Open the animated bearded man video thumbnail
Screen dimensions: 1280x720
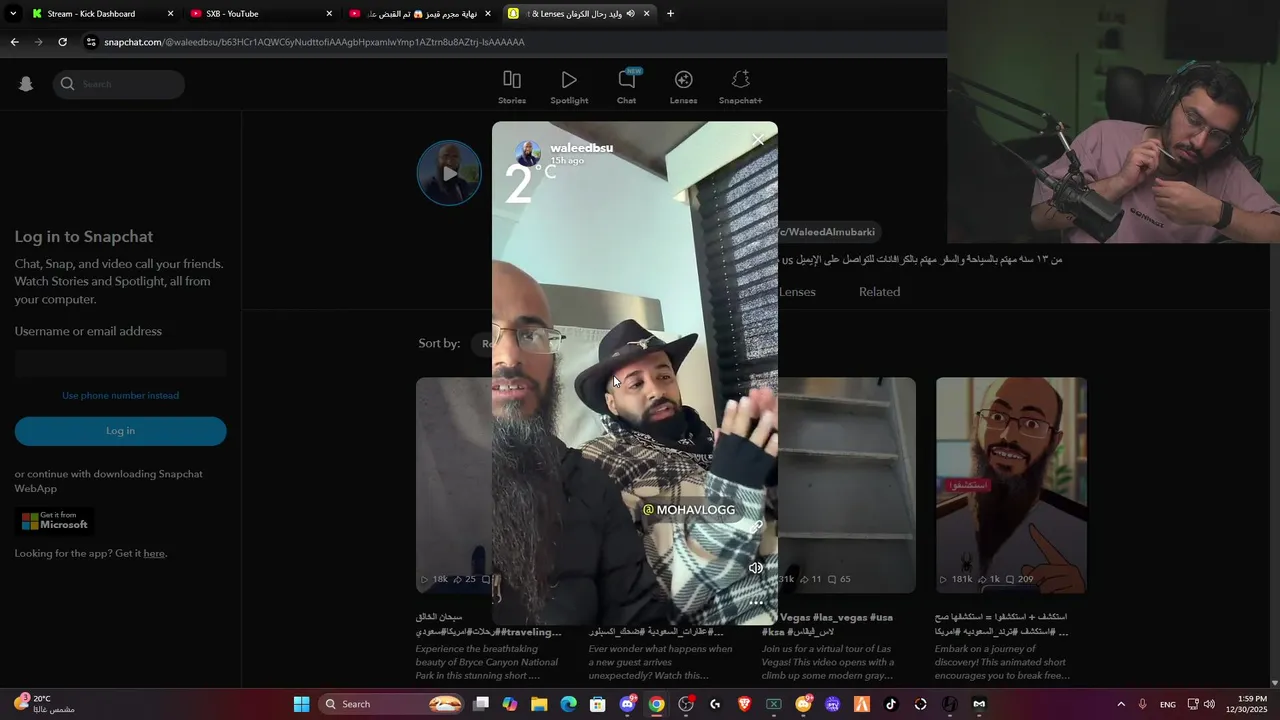(1011, 485)
